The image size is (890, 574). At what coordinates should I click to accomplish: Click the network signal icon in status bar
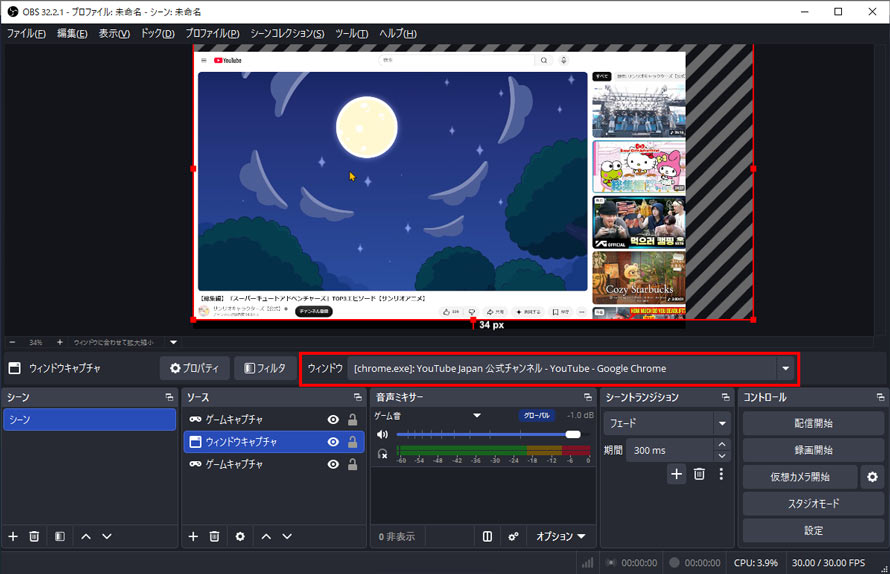click(587, 563)
